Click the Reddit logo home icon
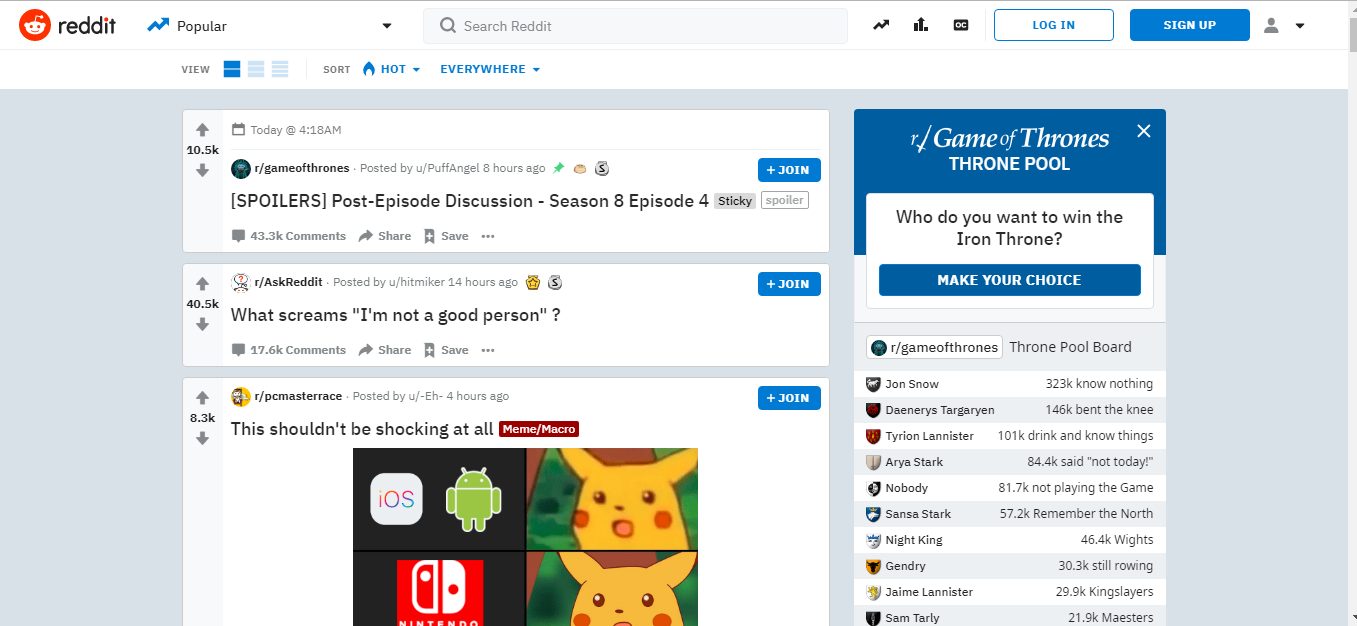 tap(35, 26)
